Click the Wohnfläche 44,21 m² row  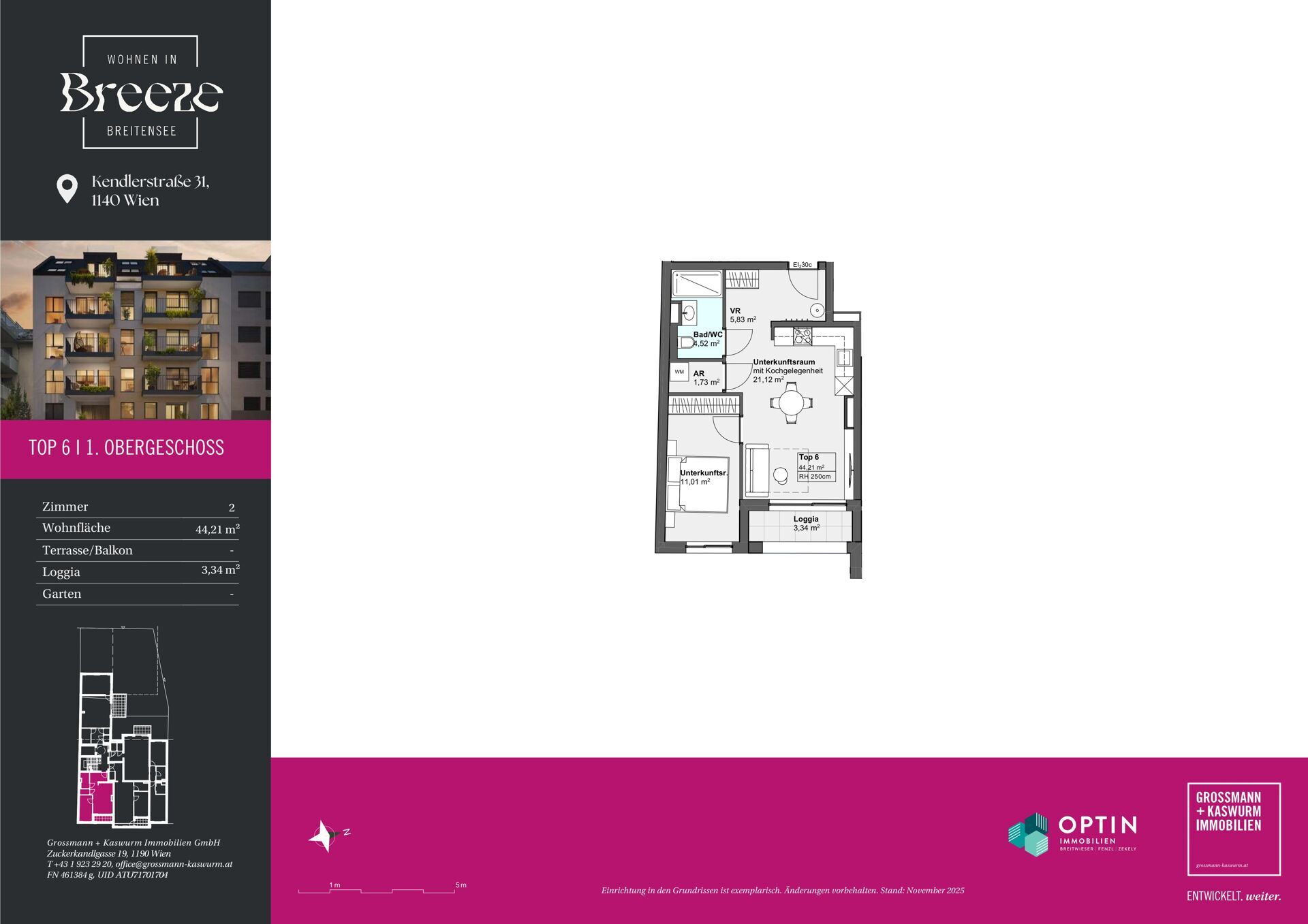coord(138,528)
